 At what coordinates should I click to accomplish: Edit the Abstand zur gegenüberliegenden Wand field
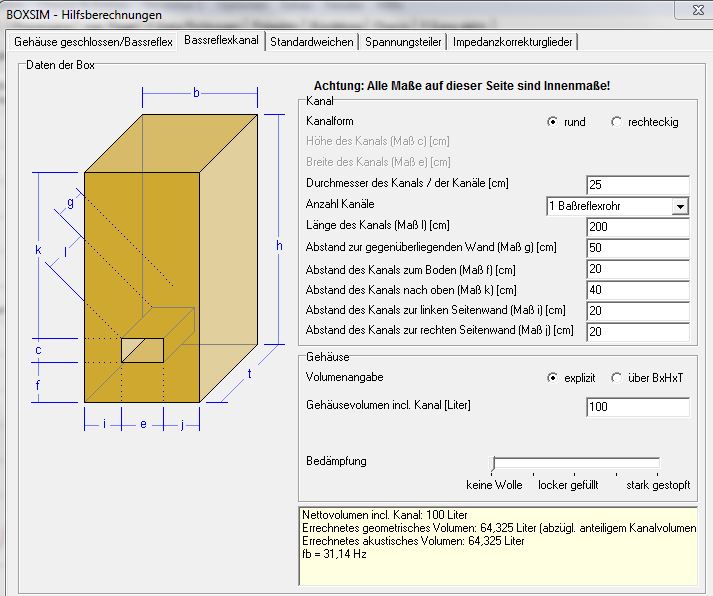point(637,248)
